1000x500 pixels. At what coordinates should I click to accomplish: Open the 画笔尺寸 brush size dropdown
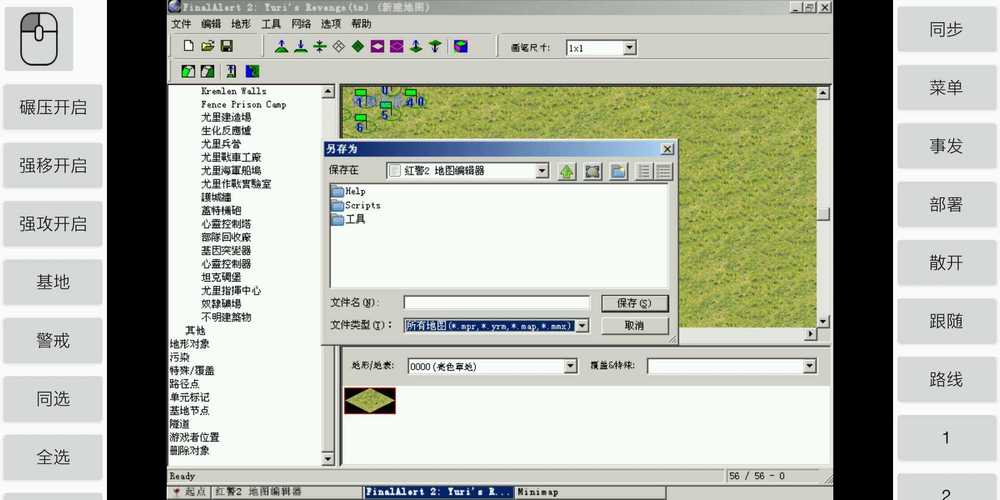629,48
